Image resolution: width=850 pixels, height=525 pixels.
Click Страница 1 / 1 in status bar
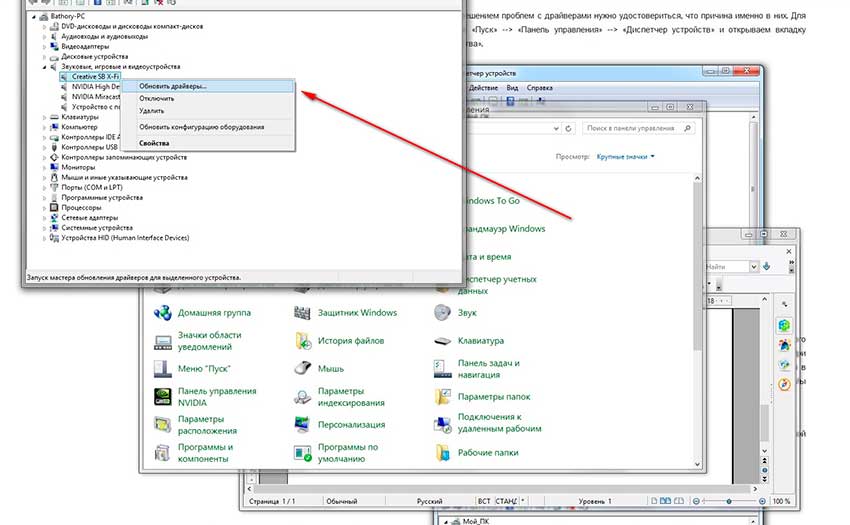(x=272, y=501)
